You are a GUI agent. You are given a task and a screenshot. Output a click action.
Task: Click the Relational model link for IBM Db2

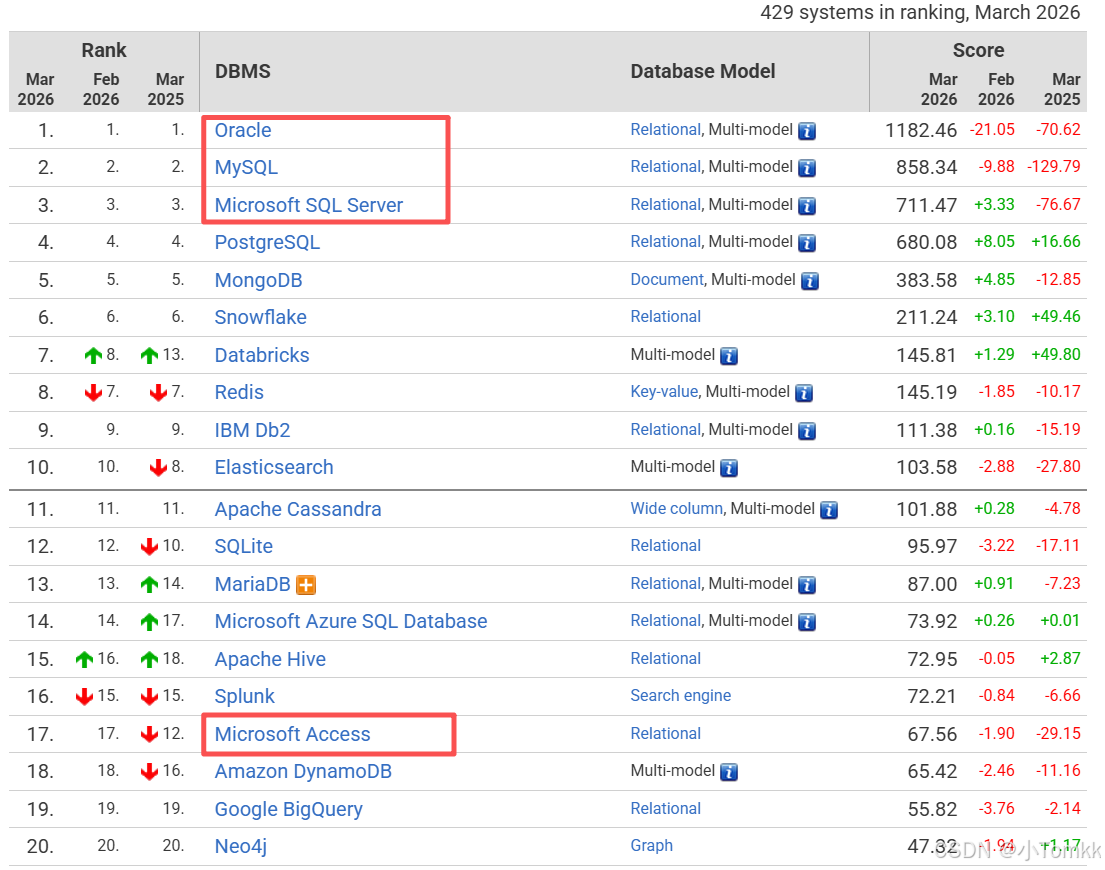pyautogui.click(x=665, y=430)
